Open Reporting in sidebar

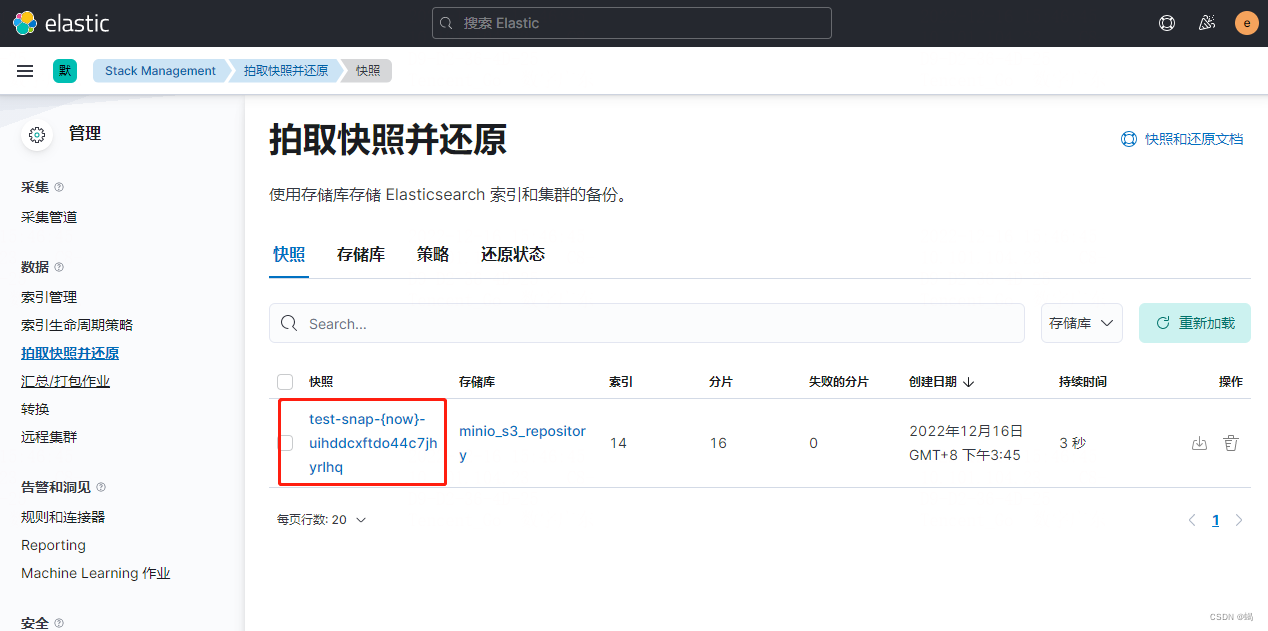point(53,545)
